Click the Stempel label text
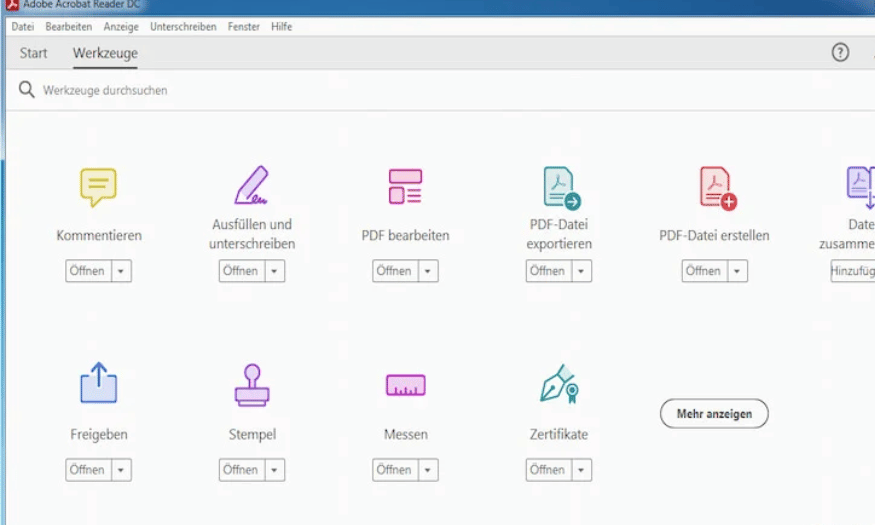Viewport: 875px width, 525px height. pos(252,434)
